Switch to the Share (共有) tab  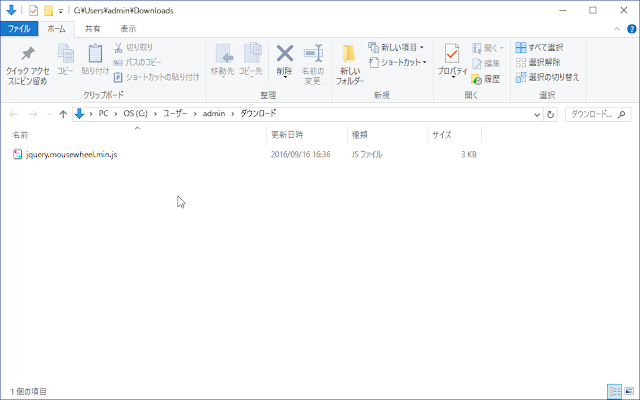pyautogui.click(x=93, y=29)
